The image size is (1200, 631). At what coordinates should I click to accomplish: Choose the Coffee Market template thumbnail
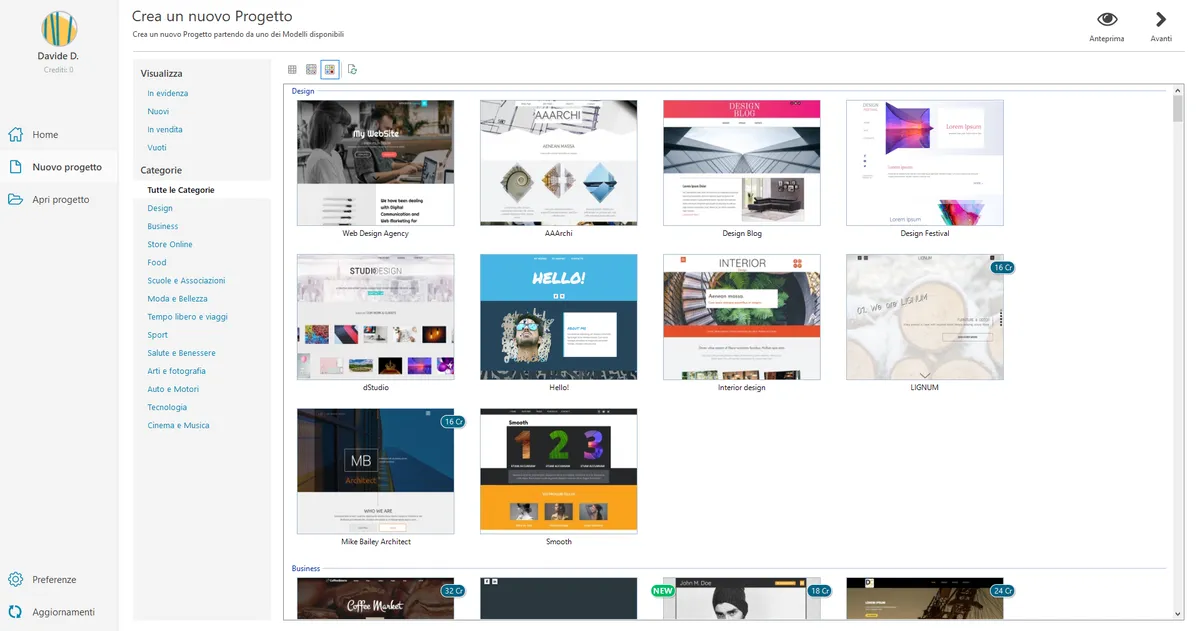[375, 598]
